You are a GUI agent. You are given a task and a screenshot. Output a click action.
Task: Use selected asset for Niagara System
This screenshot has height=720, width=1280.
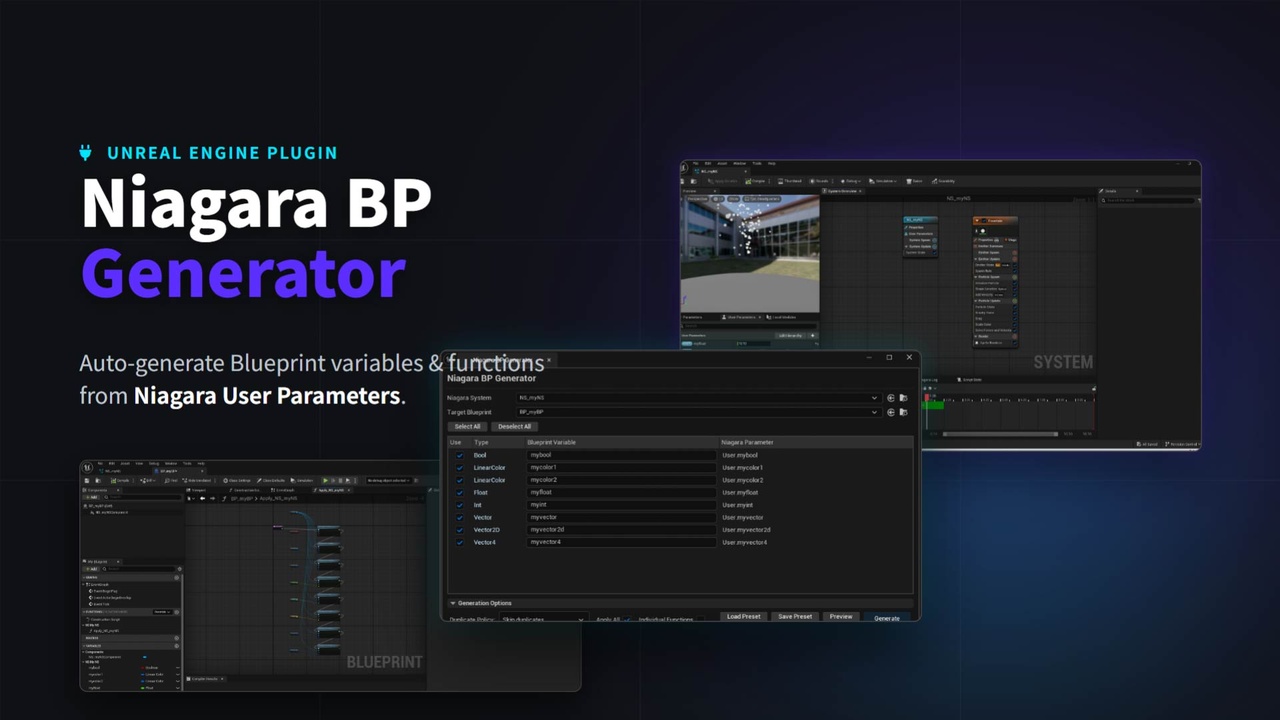pos(891,398)
